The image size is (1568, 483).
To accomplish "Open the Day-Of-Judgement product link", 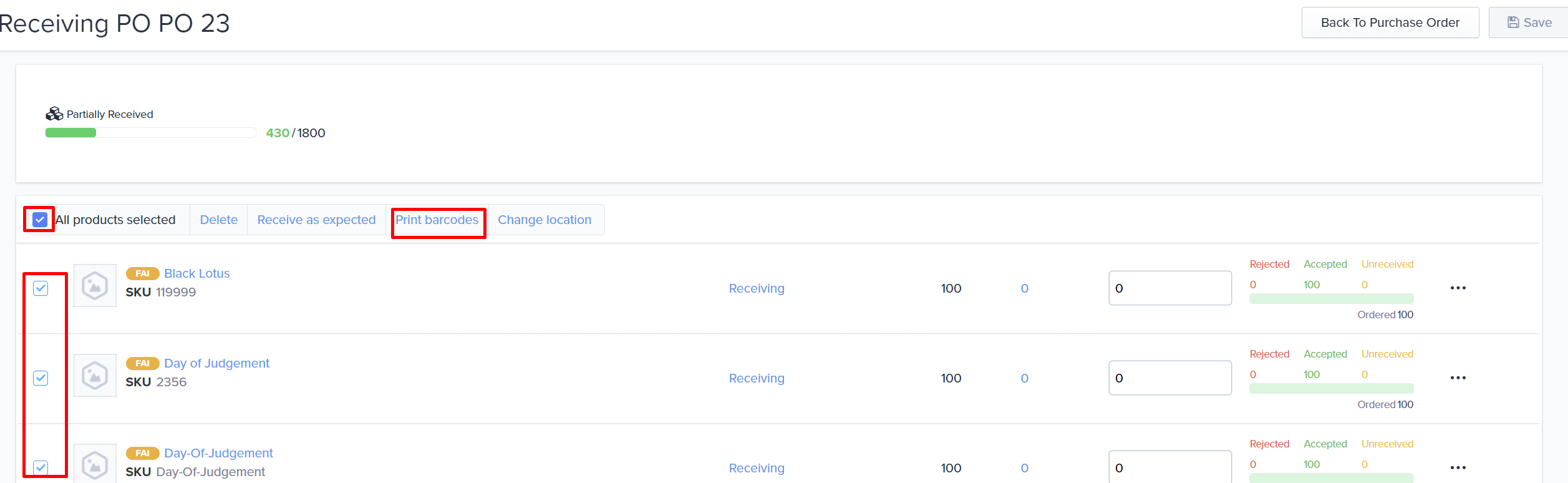I will click(218, 453).
